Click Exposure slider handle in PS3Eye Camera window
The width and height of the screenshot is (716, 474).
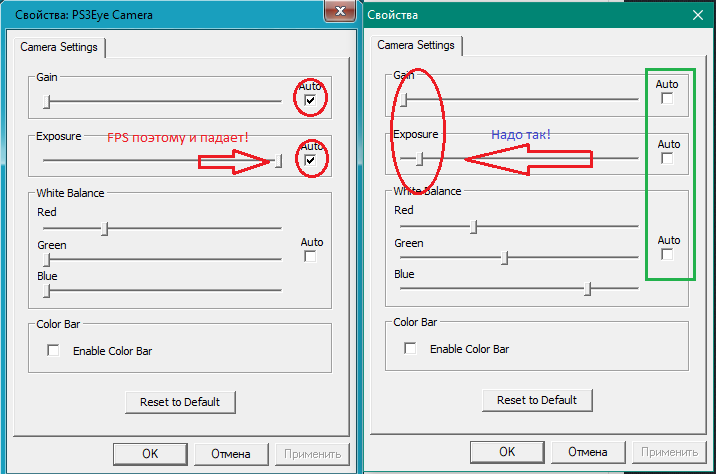[279, 161]
